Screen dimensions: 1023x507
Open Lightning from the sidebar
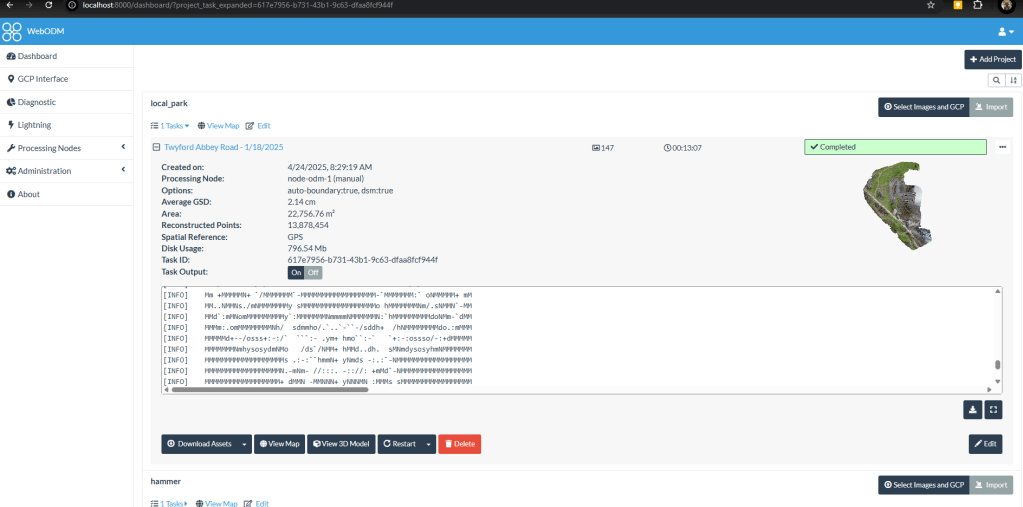(34, 125)
